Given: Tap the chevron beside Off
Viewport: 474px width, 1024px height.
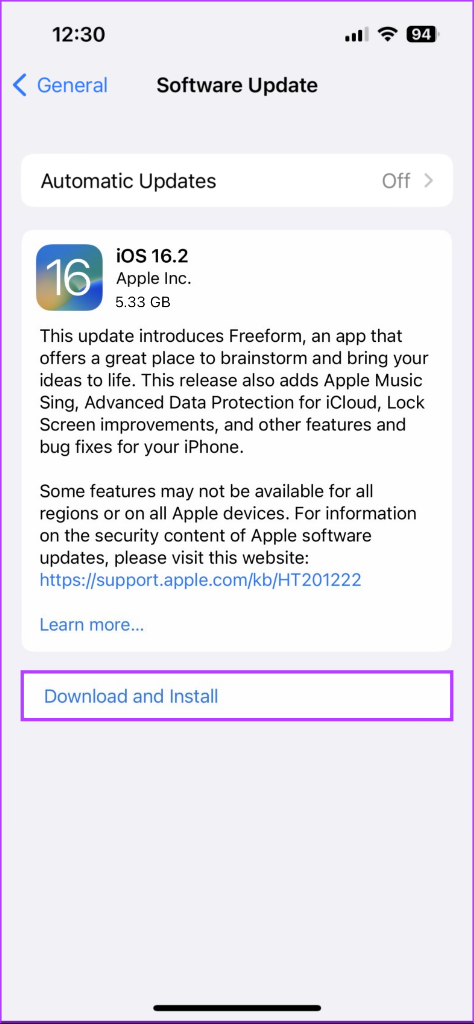Looking at the screenshot, I should (x=428, y=180).
